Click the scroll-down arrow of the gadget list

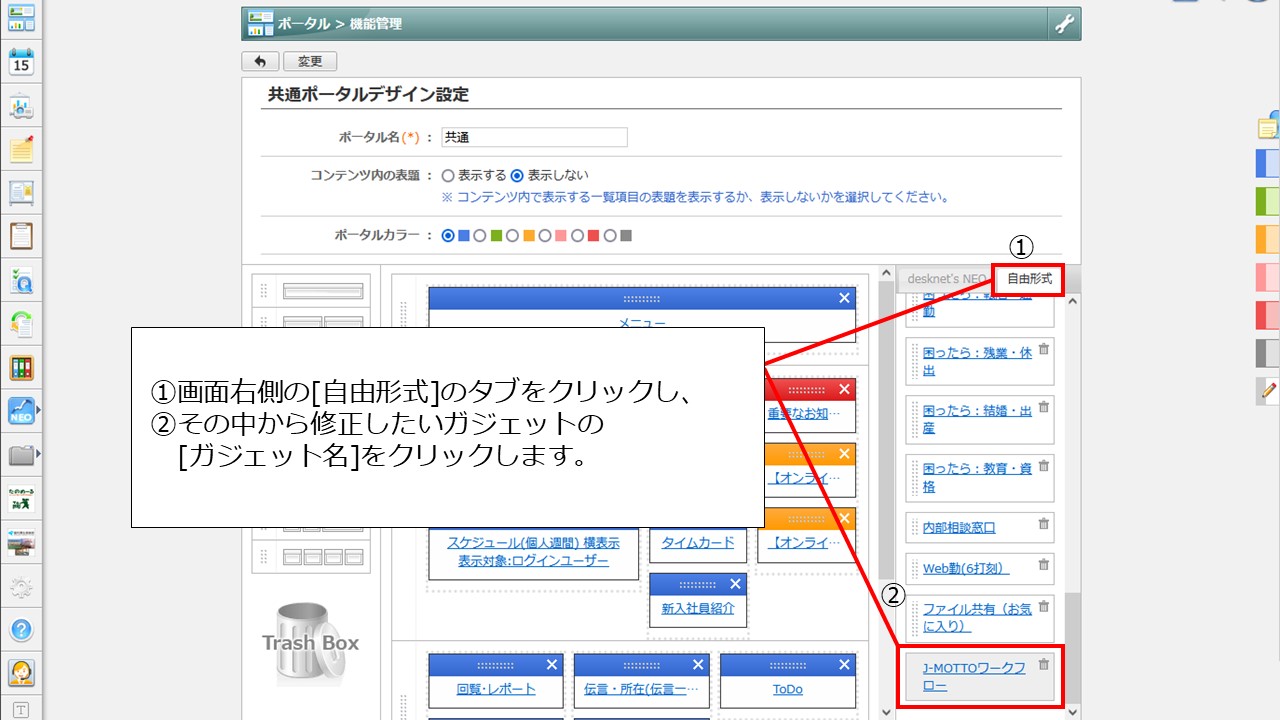(x=1074, y=711)
